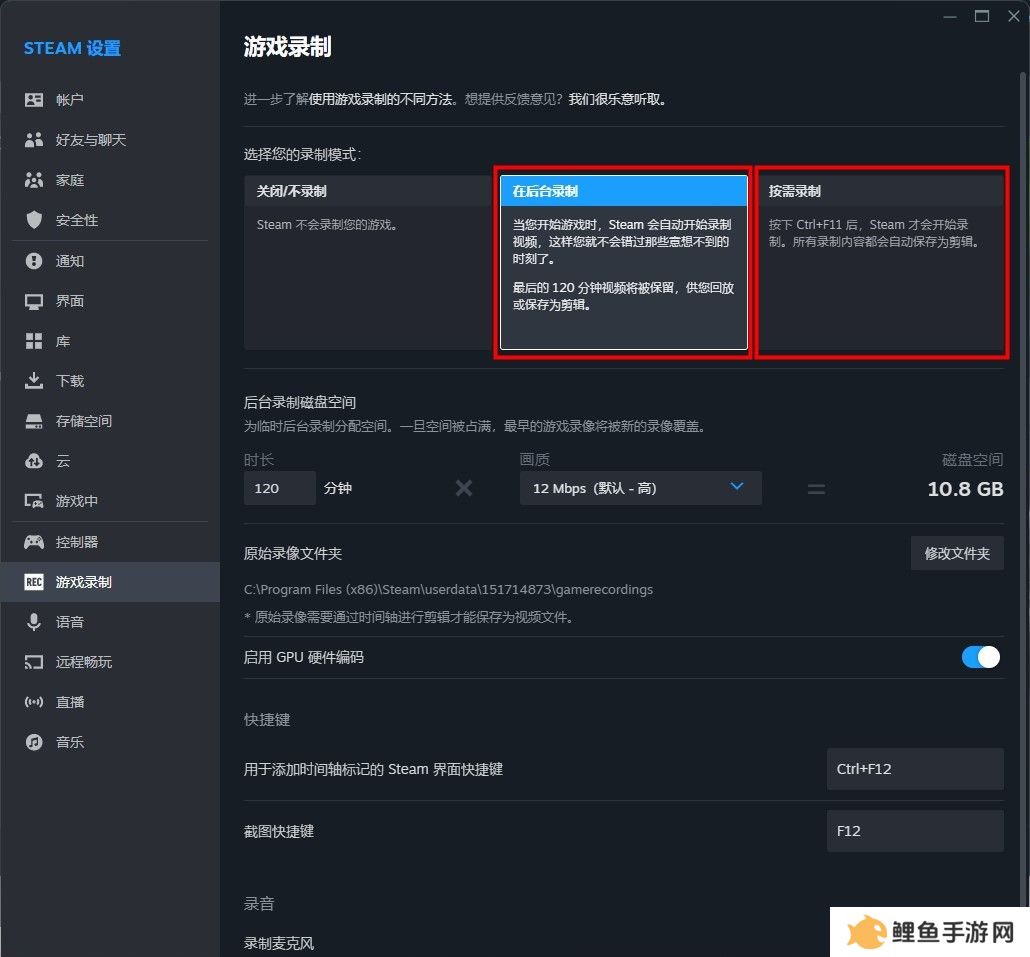Choose the 按需录制 recording mode
This screenshot has height=957, width=1030.
[880, 262]
